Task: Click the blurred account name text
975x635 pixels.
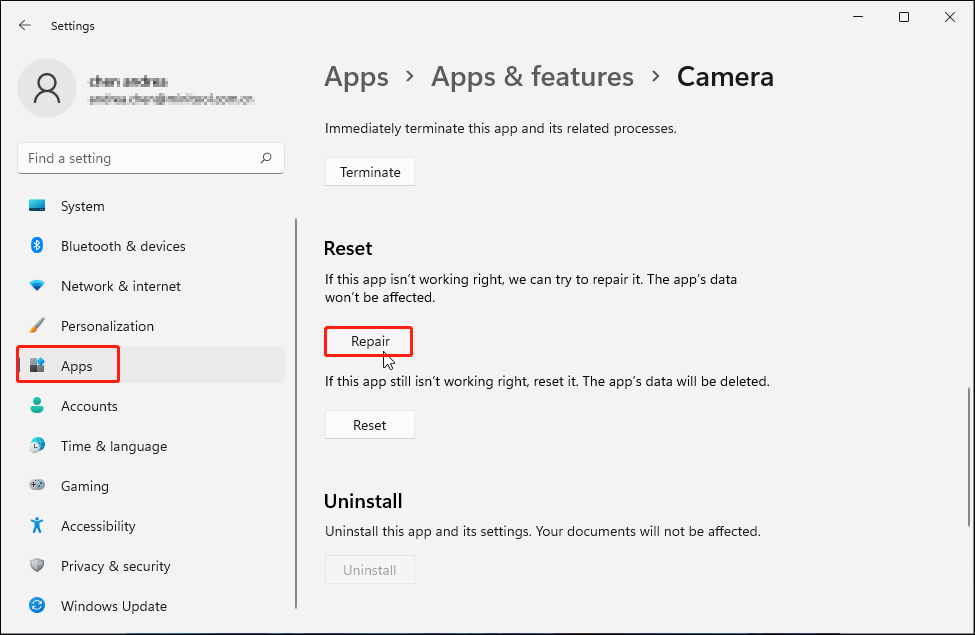Action: click(x=128, y=81)
